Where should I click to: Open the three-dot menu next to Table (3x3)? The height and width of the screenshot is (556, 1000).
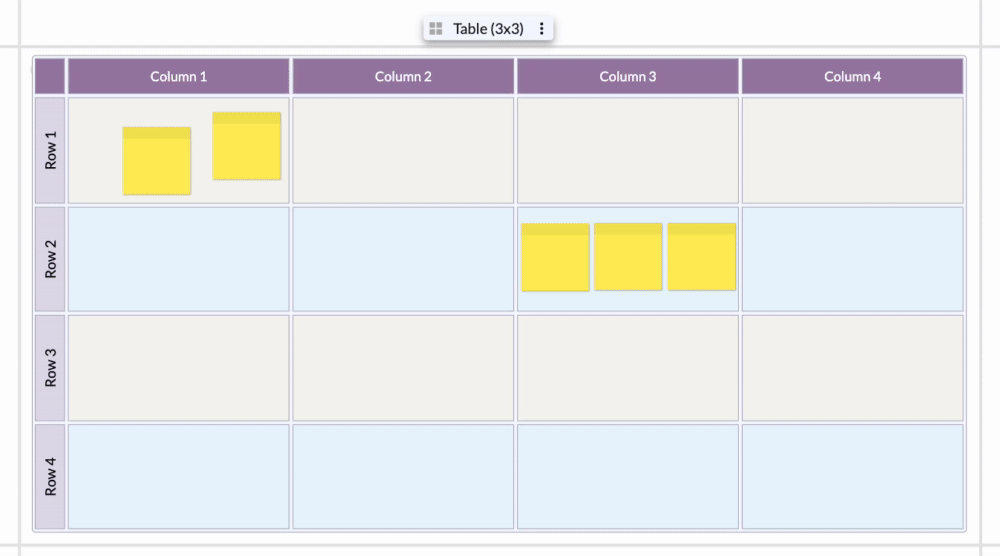(x=541, y=29)
